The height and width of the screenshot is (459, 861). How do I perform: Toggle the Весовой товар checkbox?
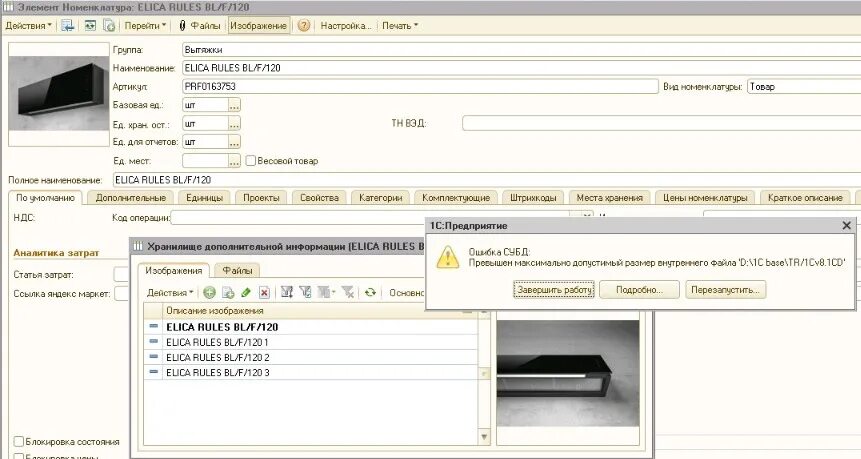pyautogui.click(x=251, y=161)
